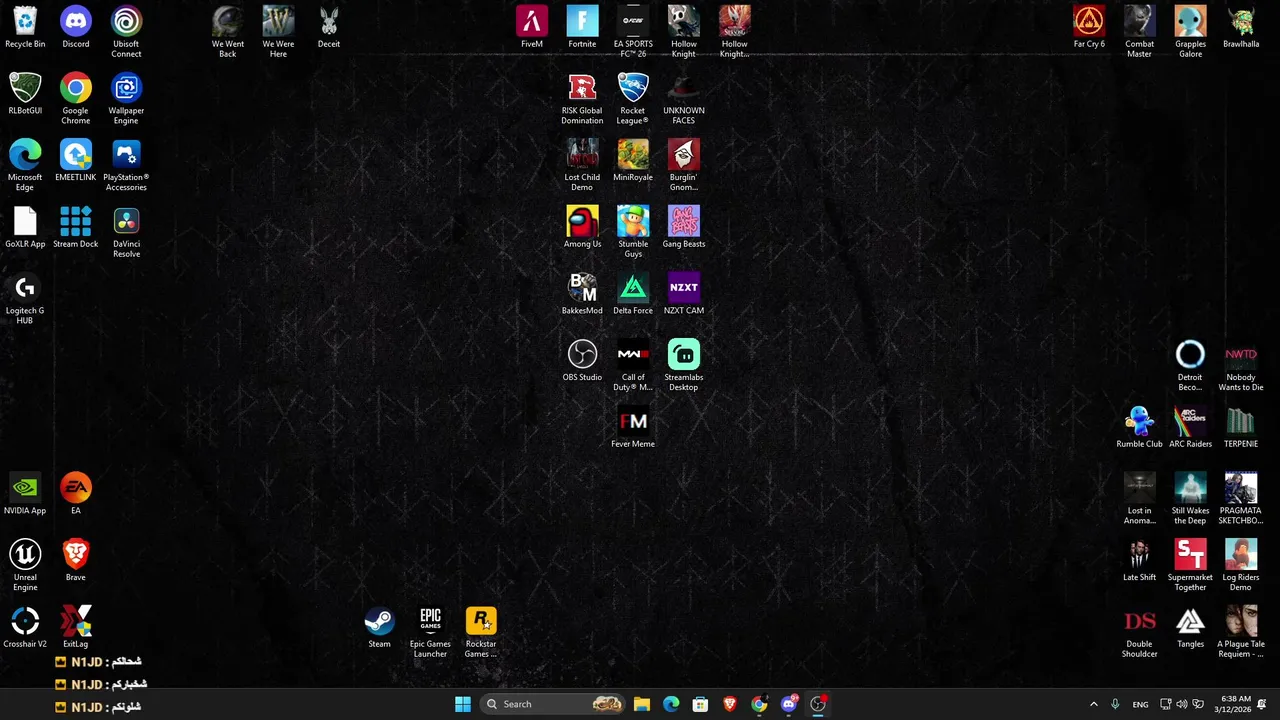The width and height of the screenshot is (1280, 720).
Task: Select the Delta Force icon
Action: [x=633, y=294]
